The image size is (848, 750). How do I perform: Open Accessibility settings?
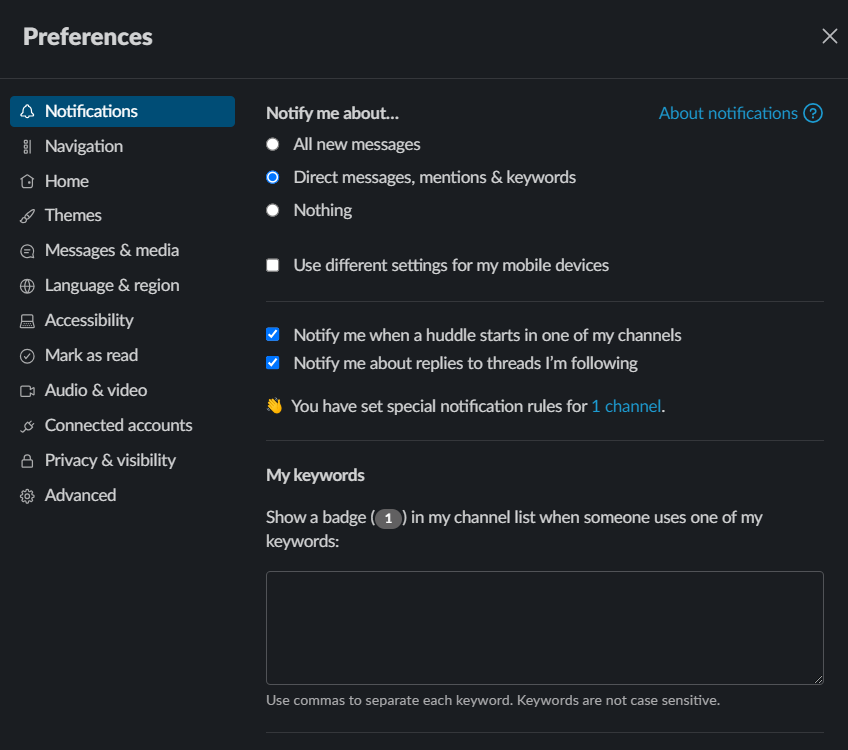point(122,321)
